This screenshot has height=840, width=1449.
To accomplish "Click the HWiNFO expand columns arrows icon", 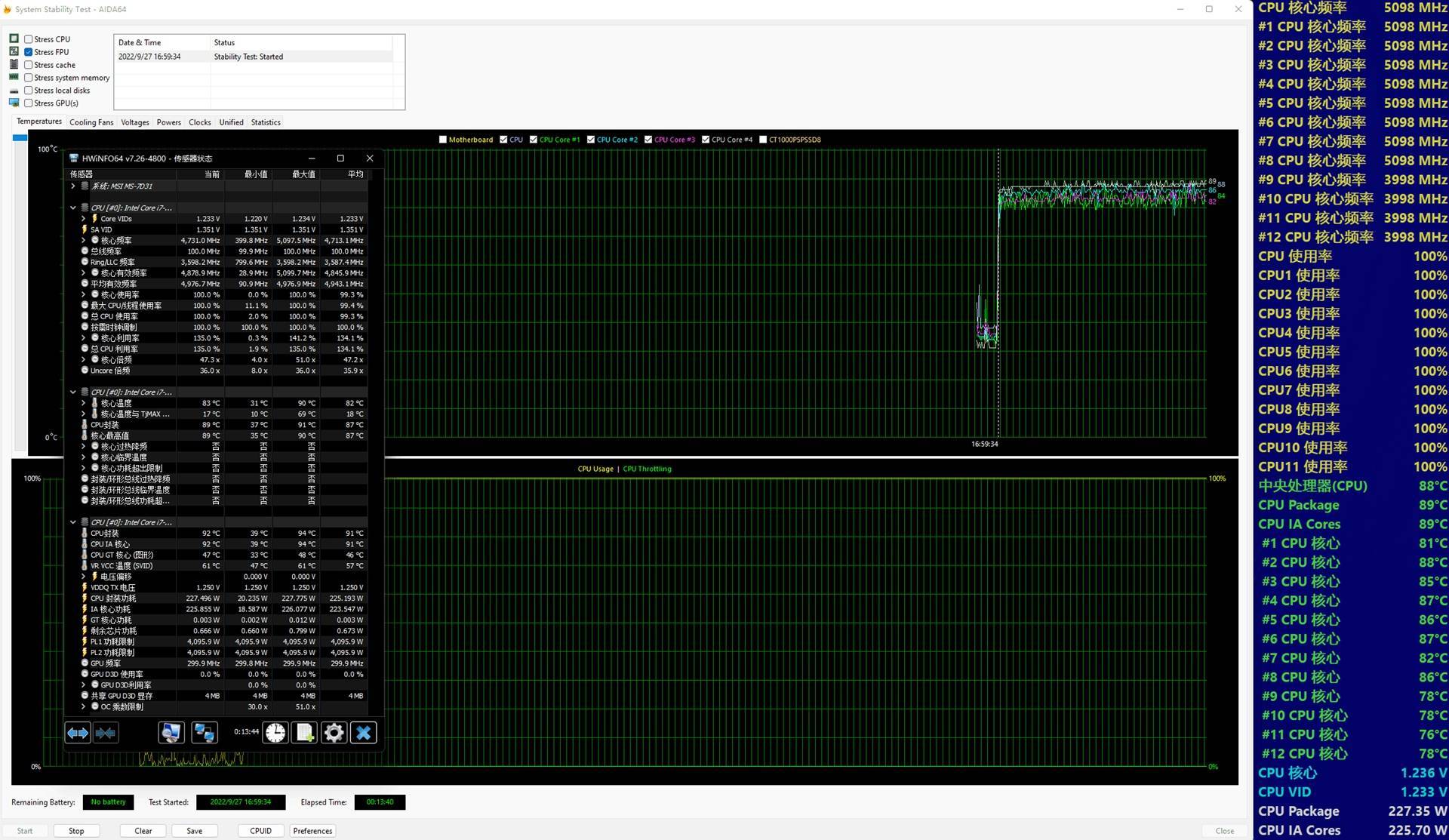I will tap(78, 732).
